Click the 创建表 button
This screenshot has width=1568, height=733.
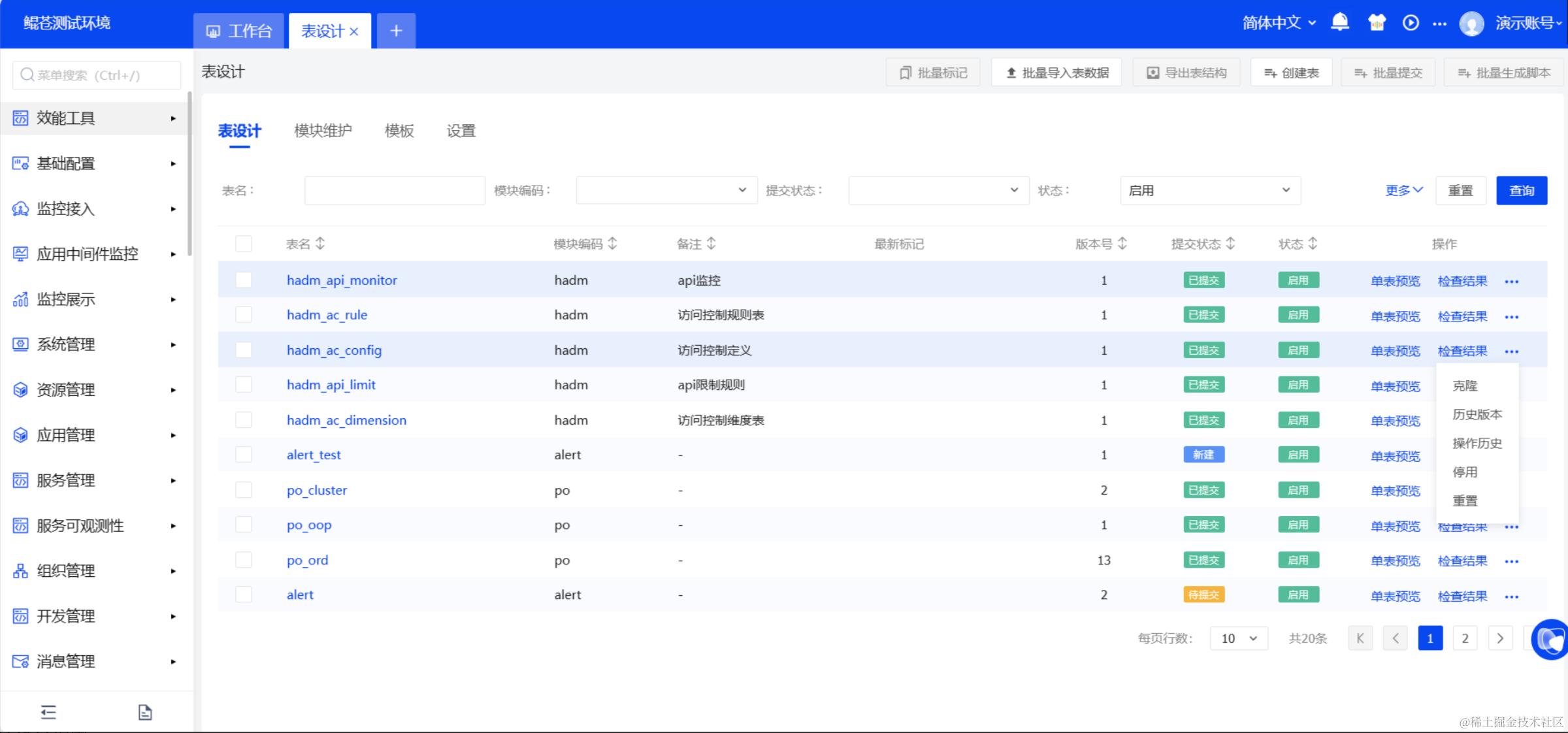[1291, 73]
